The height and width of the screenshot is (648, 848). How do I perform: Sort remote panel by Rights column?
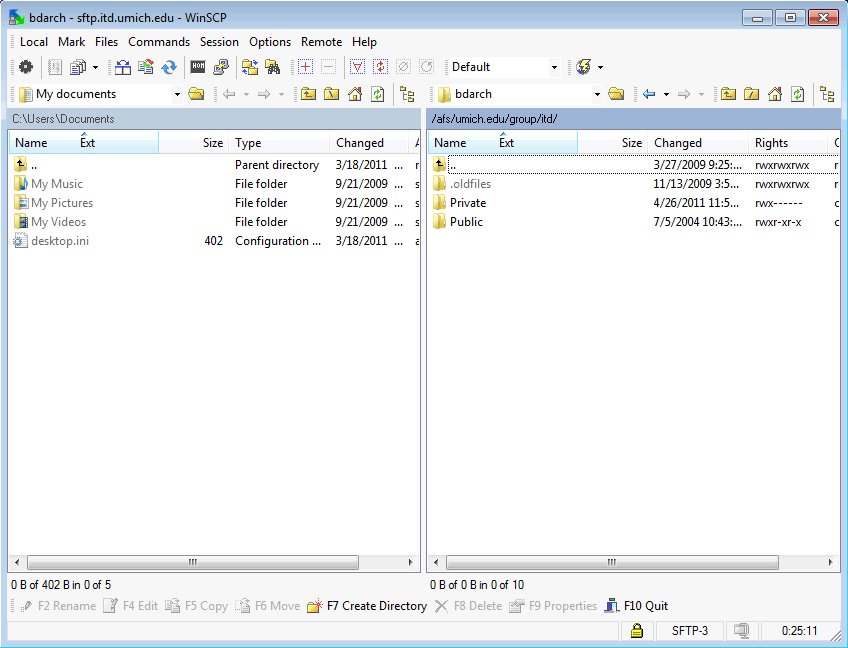[788, 143]
